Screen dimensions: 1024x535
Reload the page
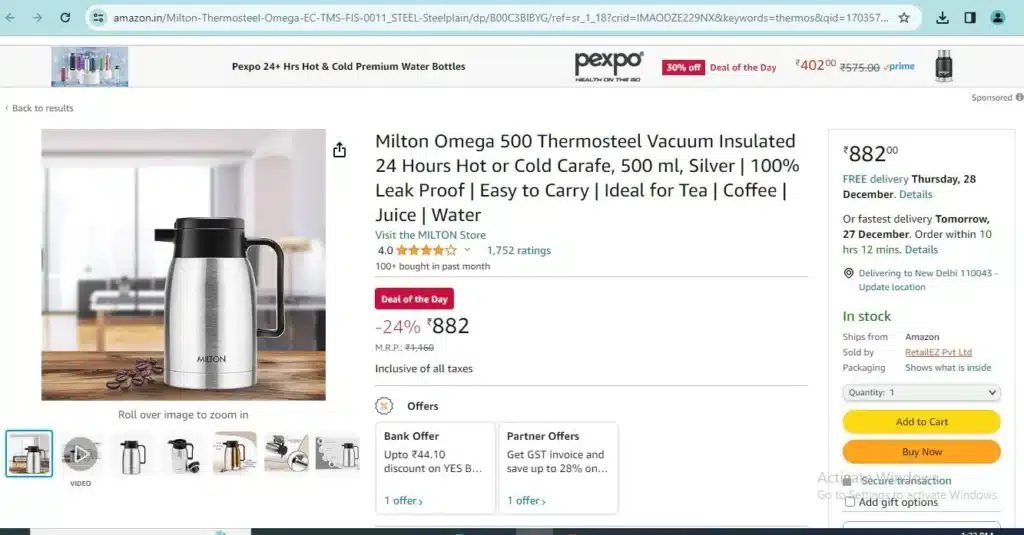click(x=65, y=18)
